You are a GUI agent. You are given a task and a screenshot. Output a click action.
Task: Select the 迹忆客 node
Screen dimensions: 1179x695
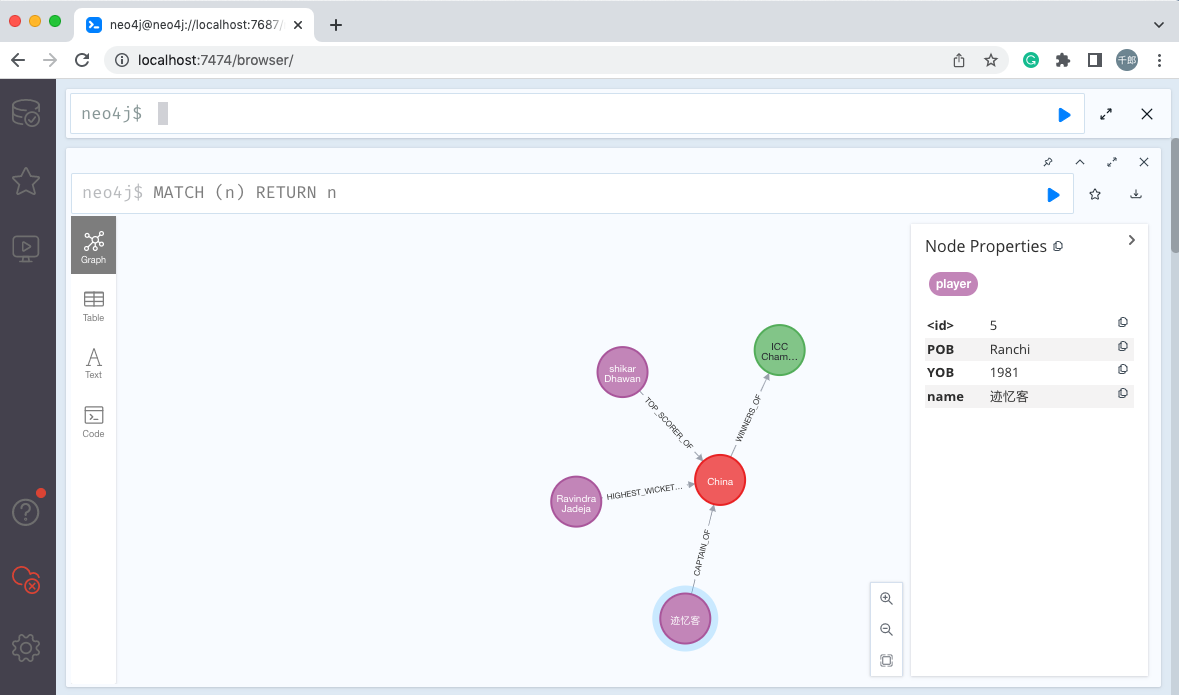tap(685, 619)
